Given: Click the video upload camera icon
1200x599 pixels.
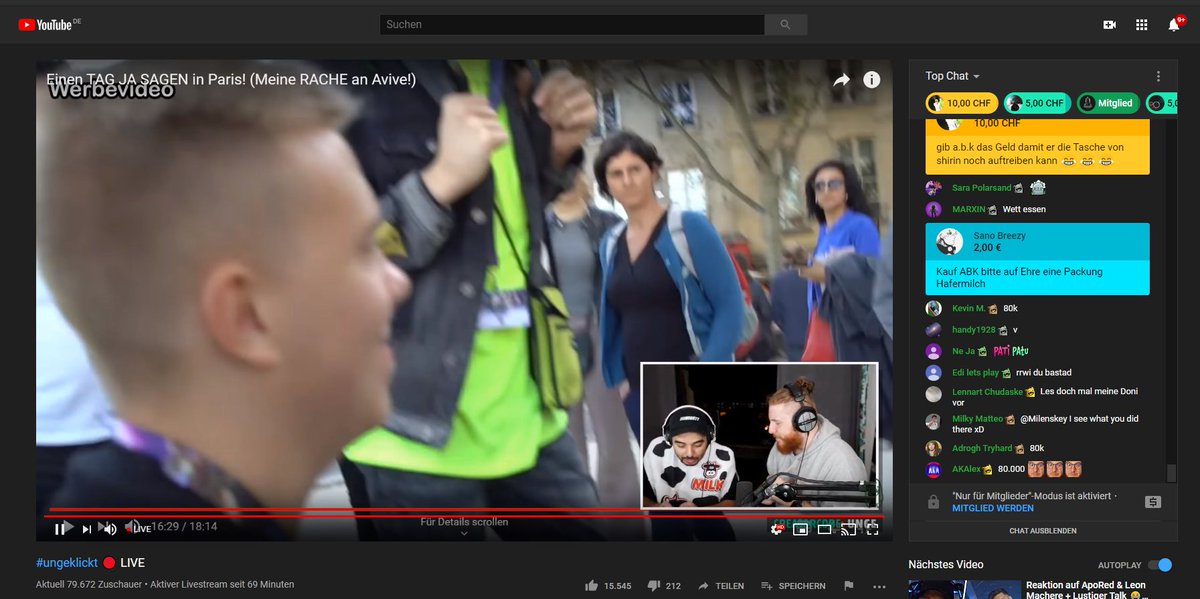Looking at the screenshot, I should [x=1109, y=23].
